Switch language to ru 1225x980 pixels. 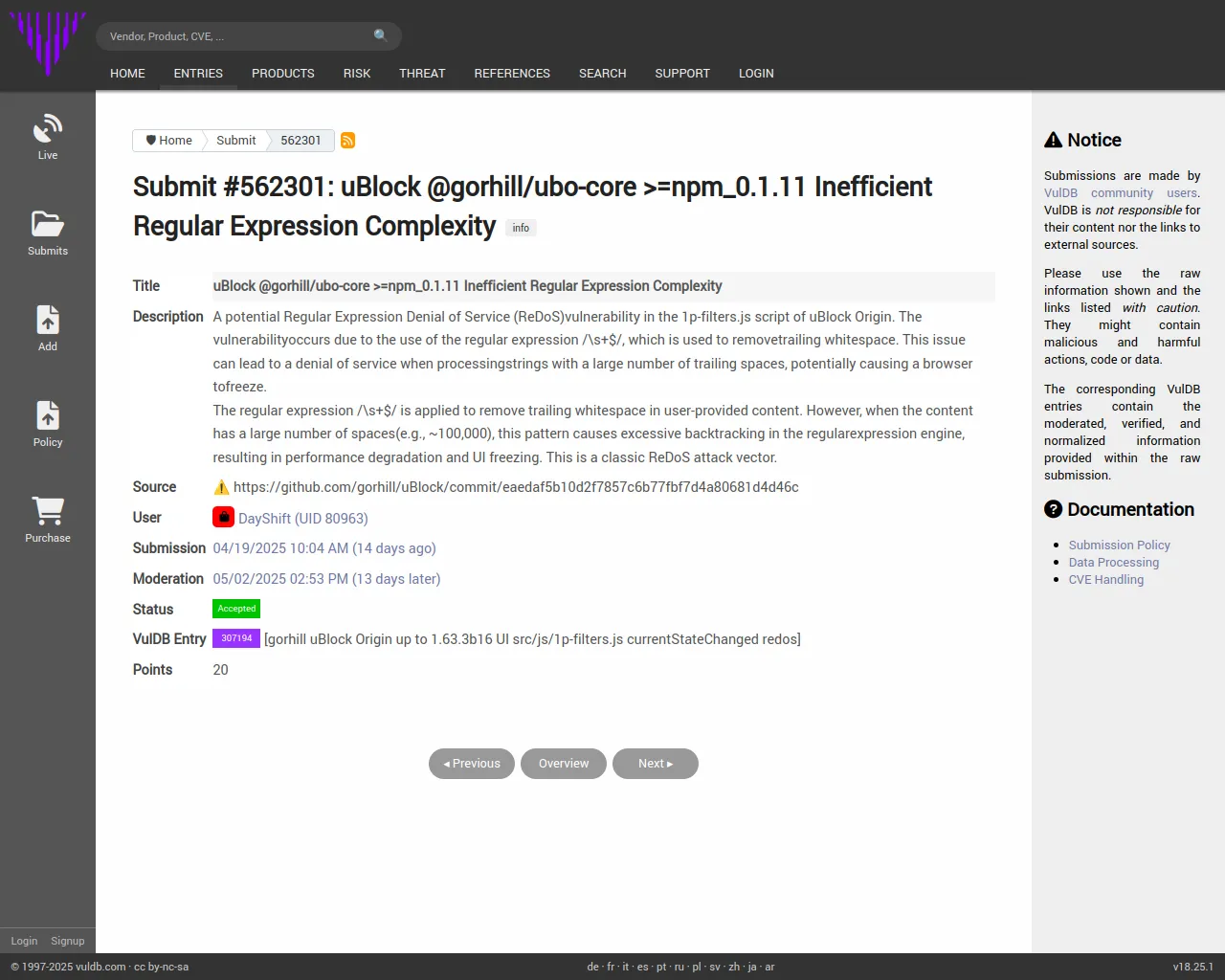click(x=679, y=967)
